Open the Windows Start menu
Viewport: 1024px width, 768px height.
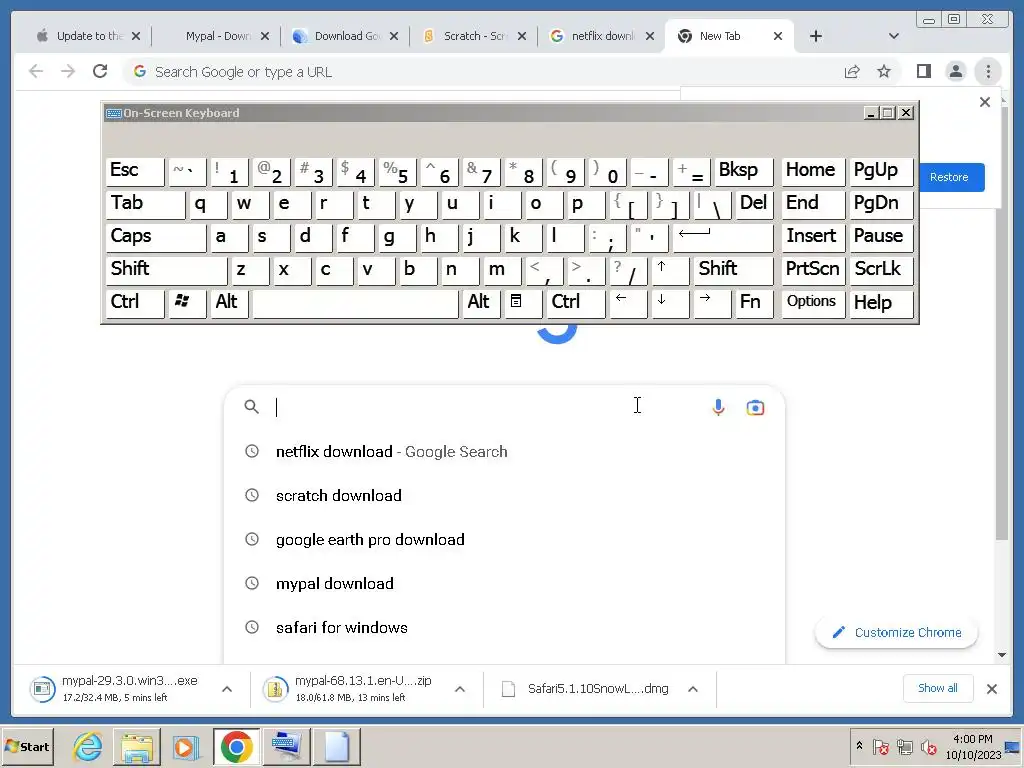[28, 746]
